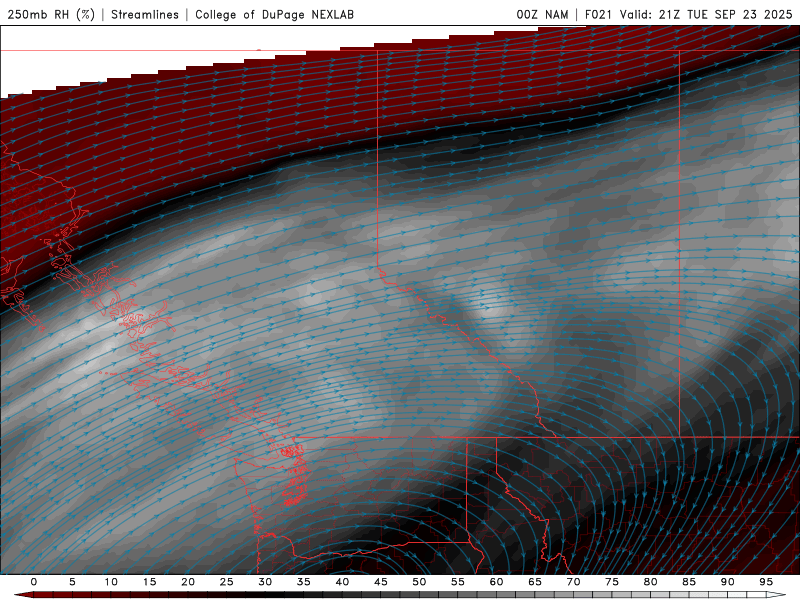Select the "55" legend value
The width and height of the screenshot is (800, 600).
(x=458, y=582)
